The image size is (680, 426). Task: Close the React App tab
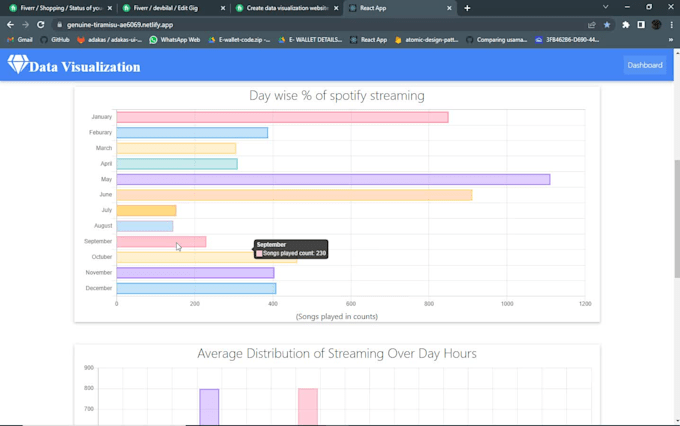[449, 8]
